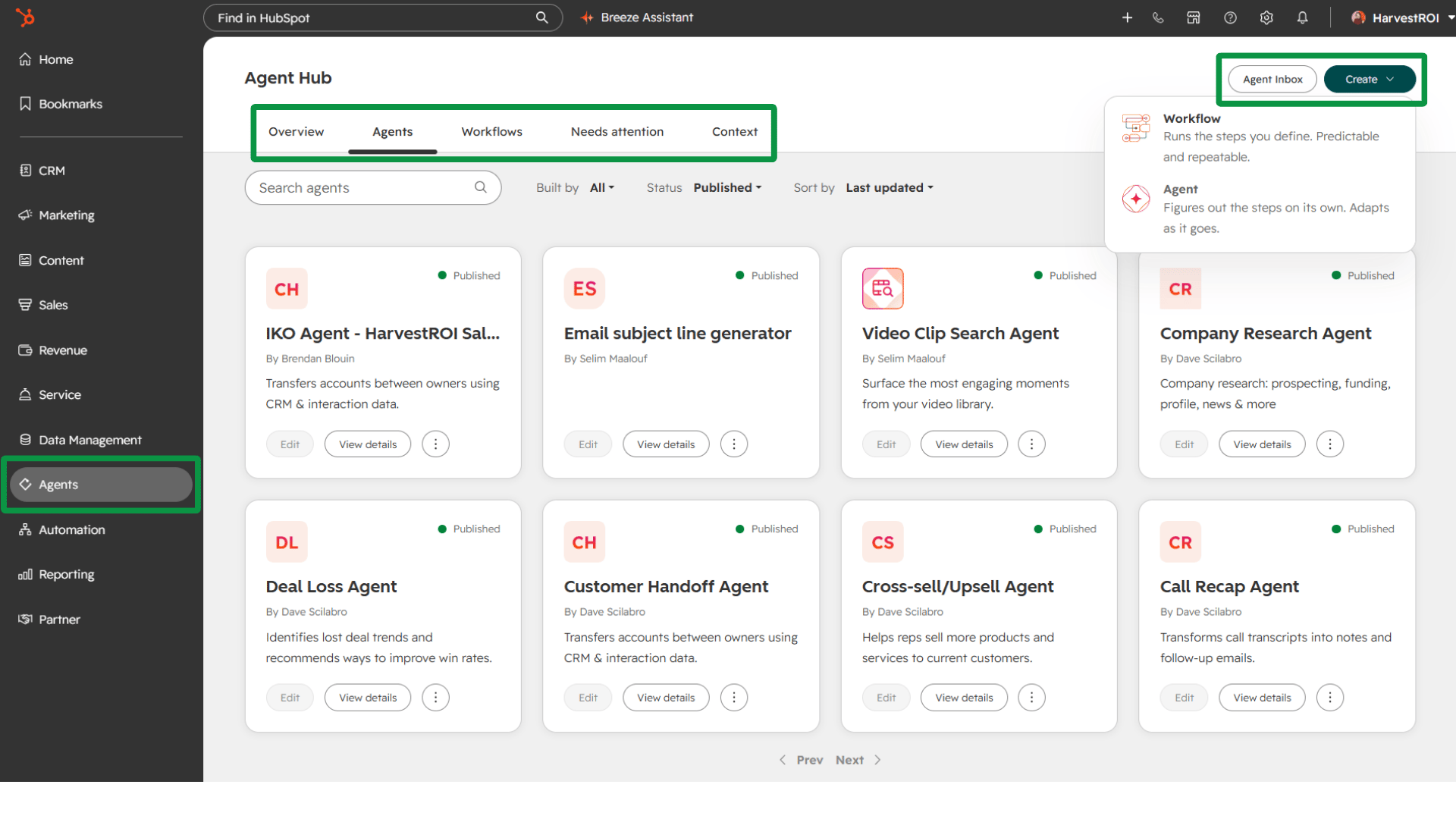Click the search magnifier in Find in HubSpot
This screenshot has height=819, width=1456.
click(x=541, y=17)
